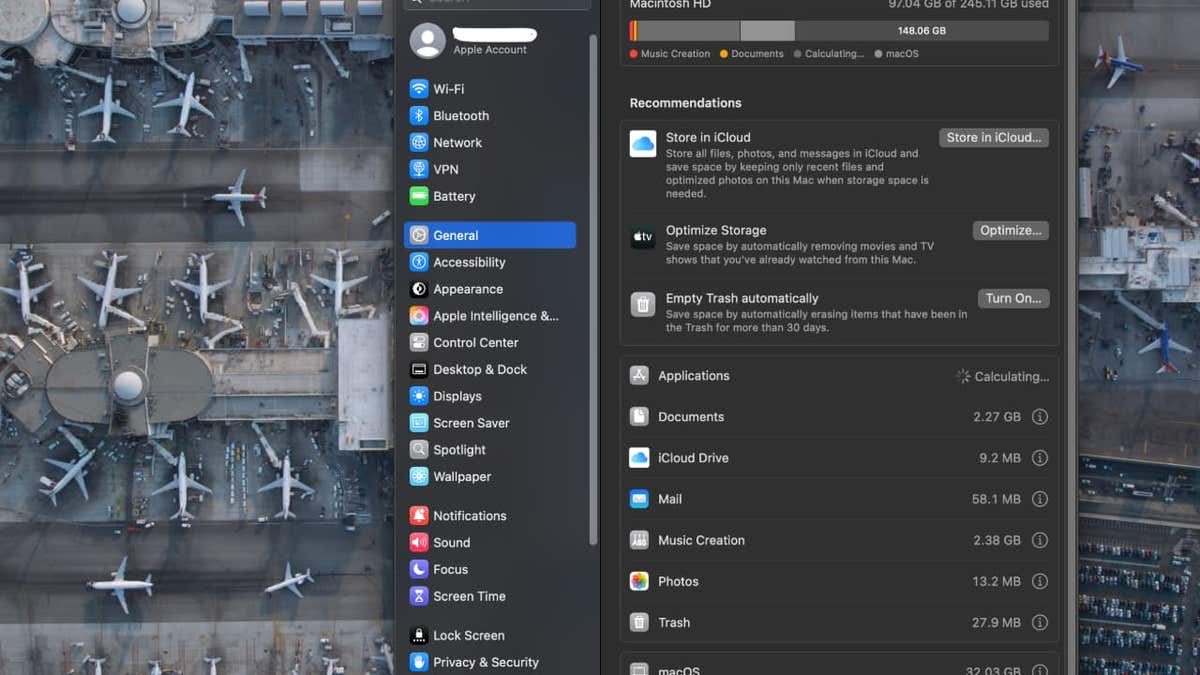Click the Bluetooth icon in the sidebar
Viewport: 1200px width, 675px height.
419,115
